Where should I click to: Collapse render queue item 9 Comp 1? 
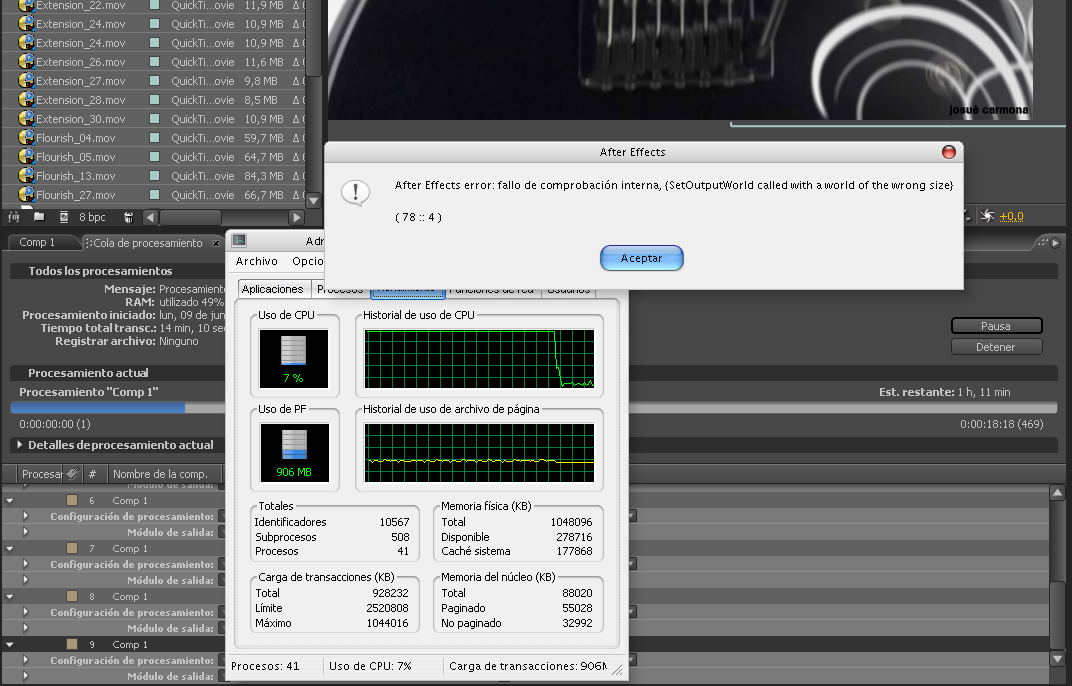[10, 644]
